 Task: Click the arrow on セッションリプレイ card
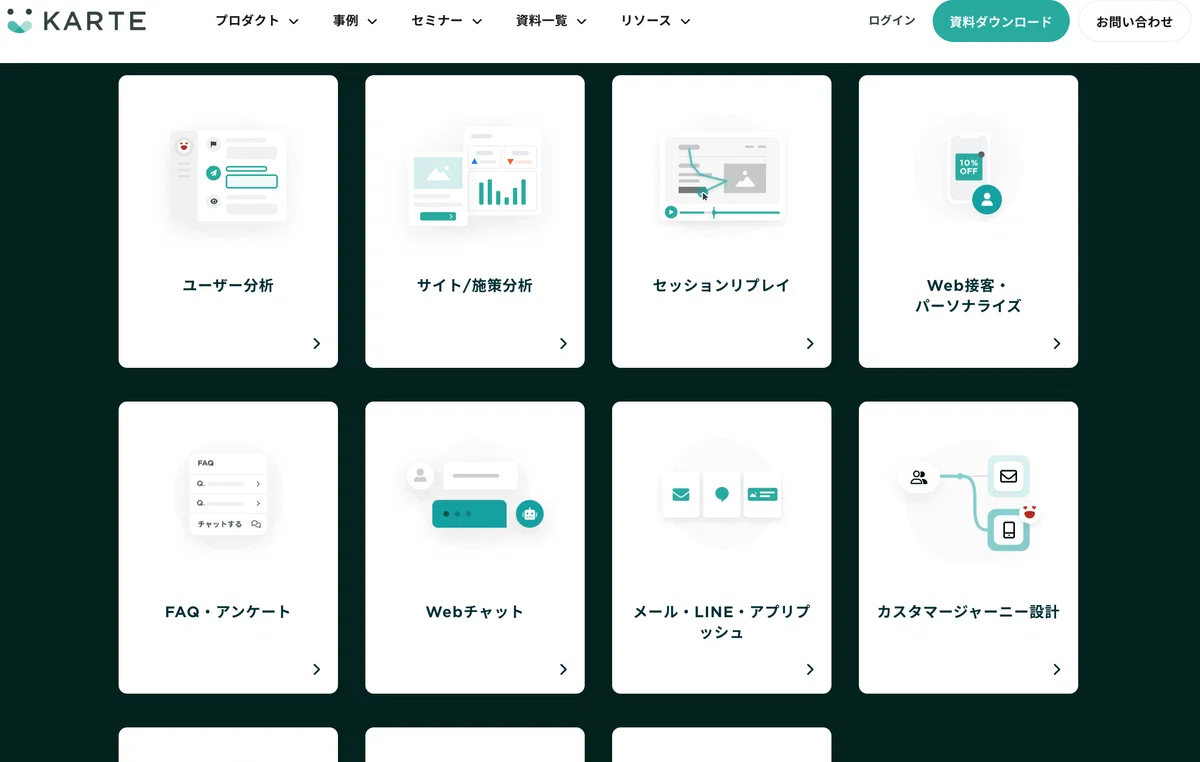coord(810,344)
